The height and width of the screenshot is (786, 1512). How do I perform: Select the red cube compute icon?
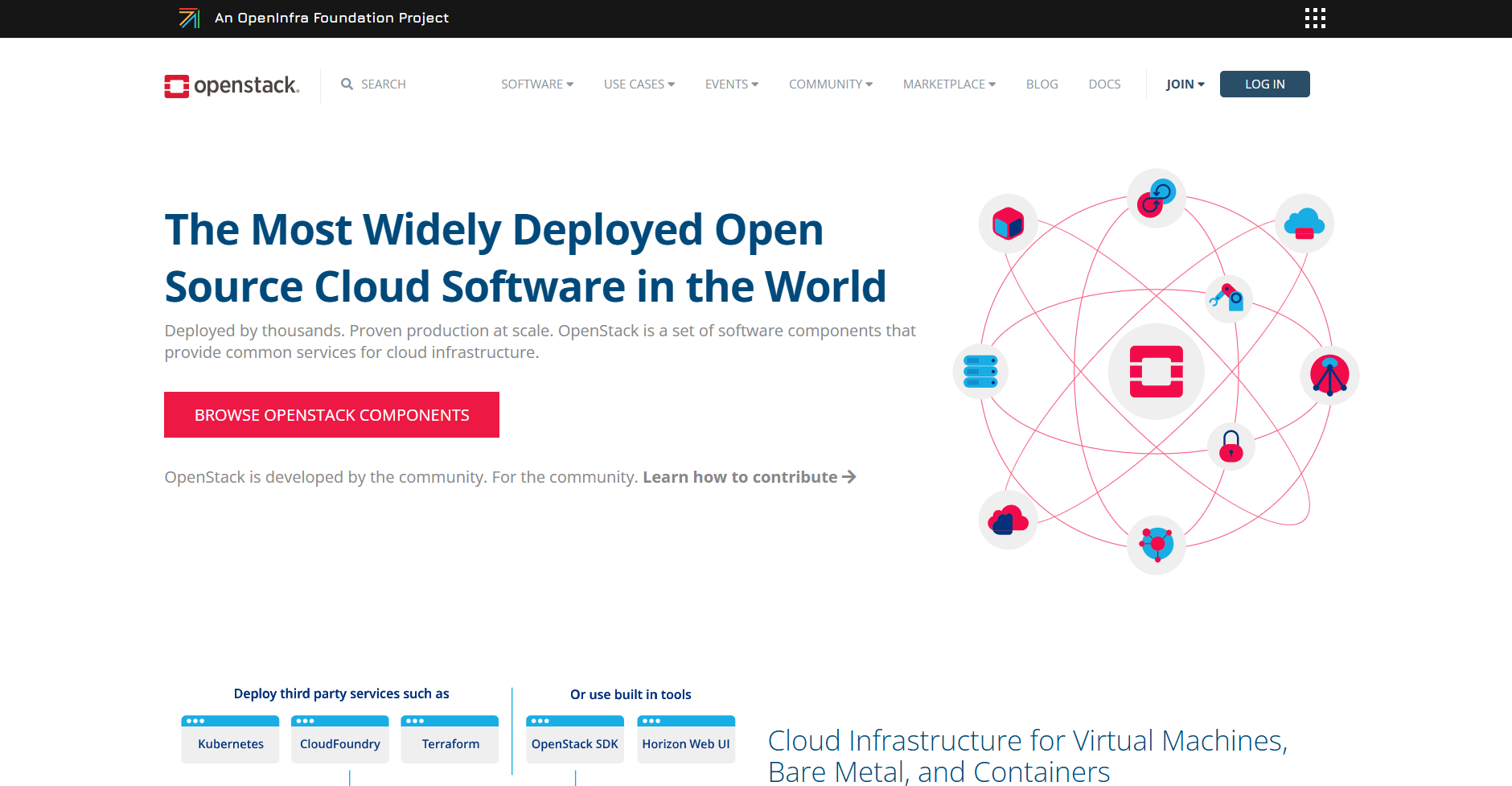point(1008,224)
